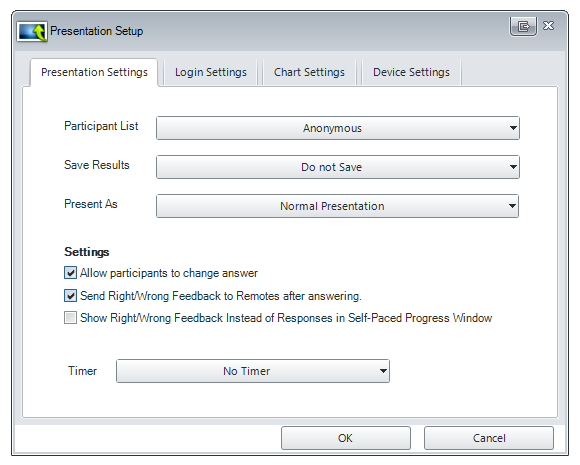The height and width of the screenshot is (465, 580).
Task: Click the No Timer dropdown arrow
Action: [383, 371]
